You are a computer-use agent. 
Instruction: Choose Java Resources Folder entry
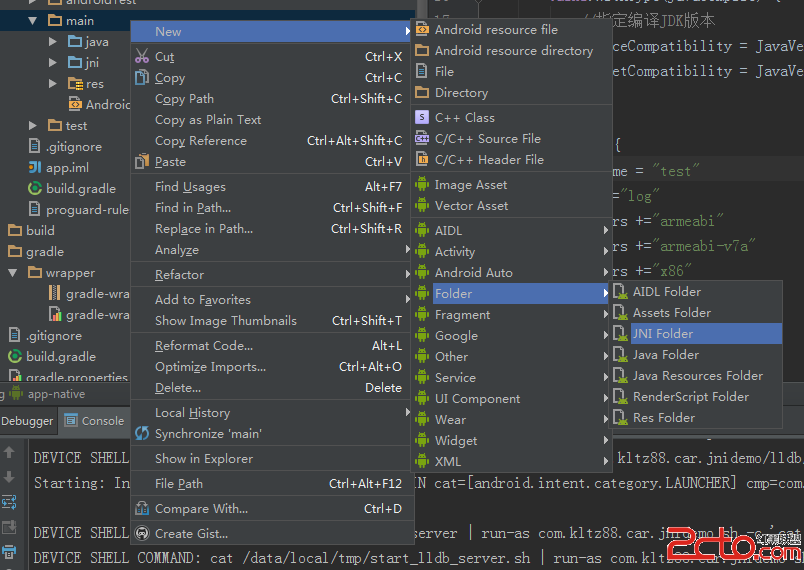click(x=695, y=376)
